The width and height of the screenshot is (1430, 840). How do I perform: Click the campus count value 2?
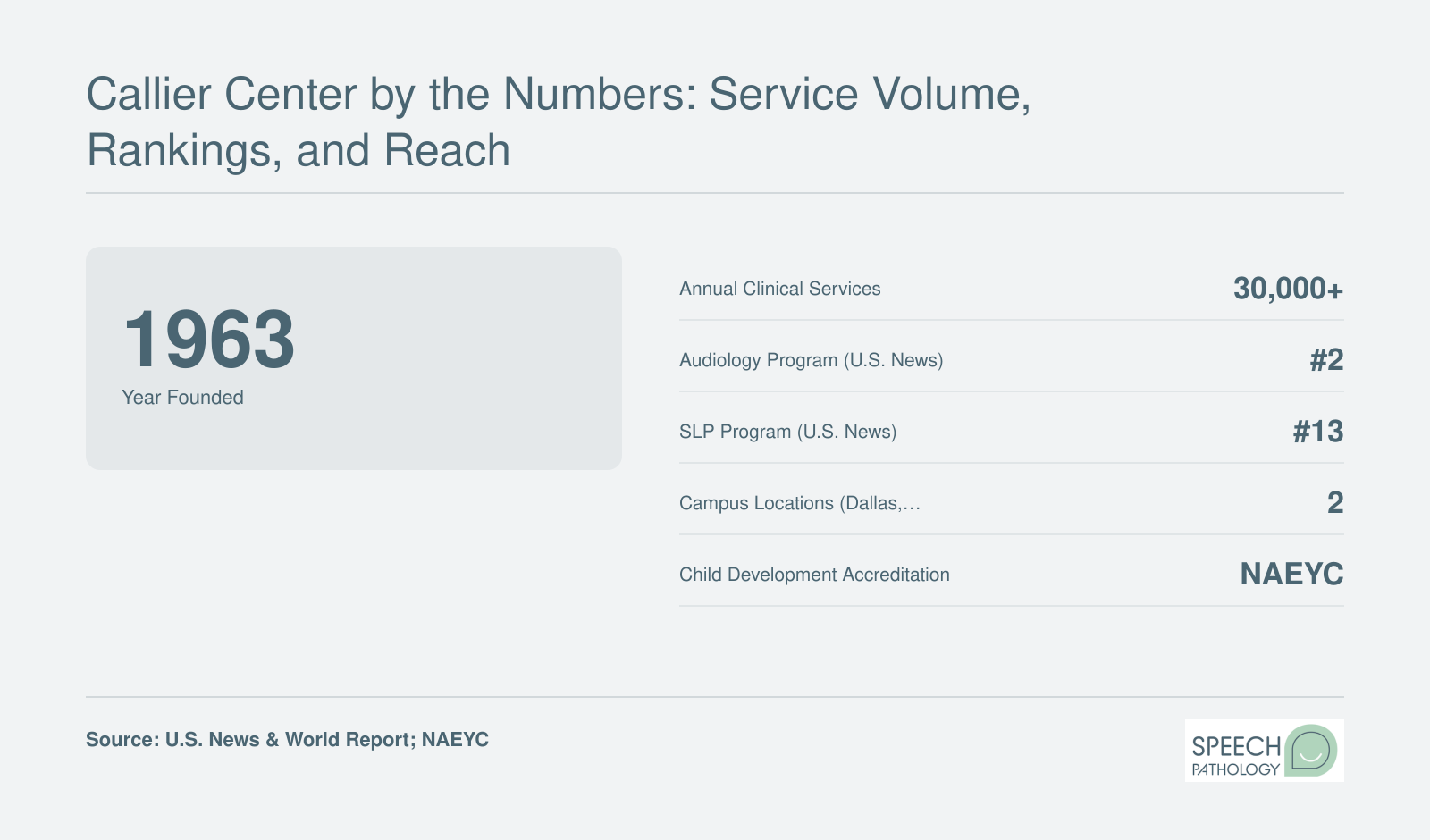click(1335, 503)
